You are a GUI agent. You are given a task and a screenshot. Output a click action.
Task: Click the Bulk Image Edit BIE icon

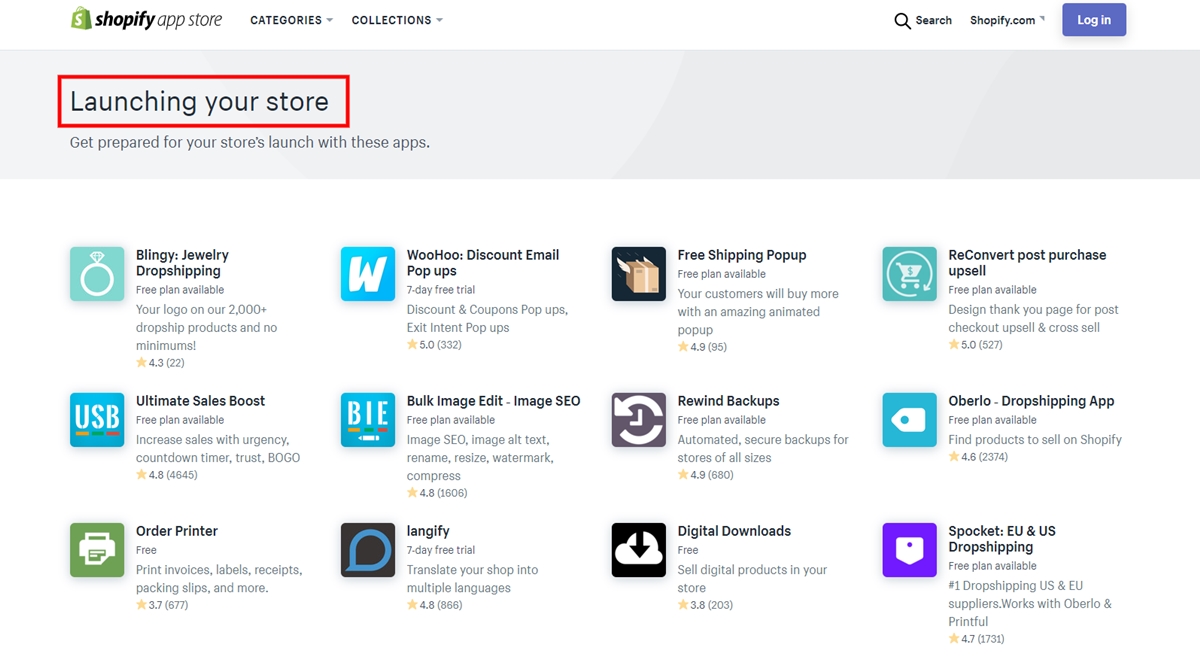click(368, 420)
